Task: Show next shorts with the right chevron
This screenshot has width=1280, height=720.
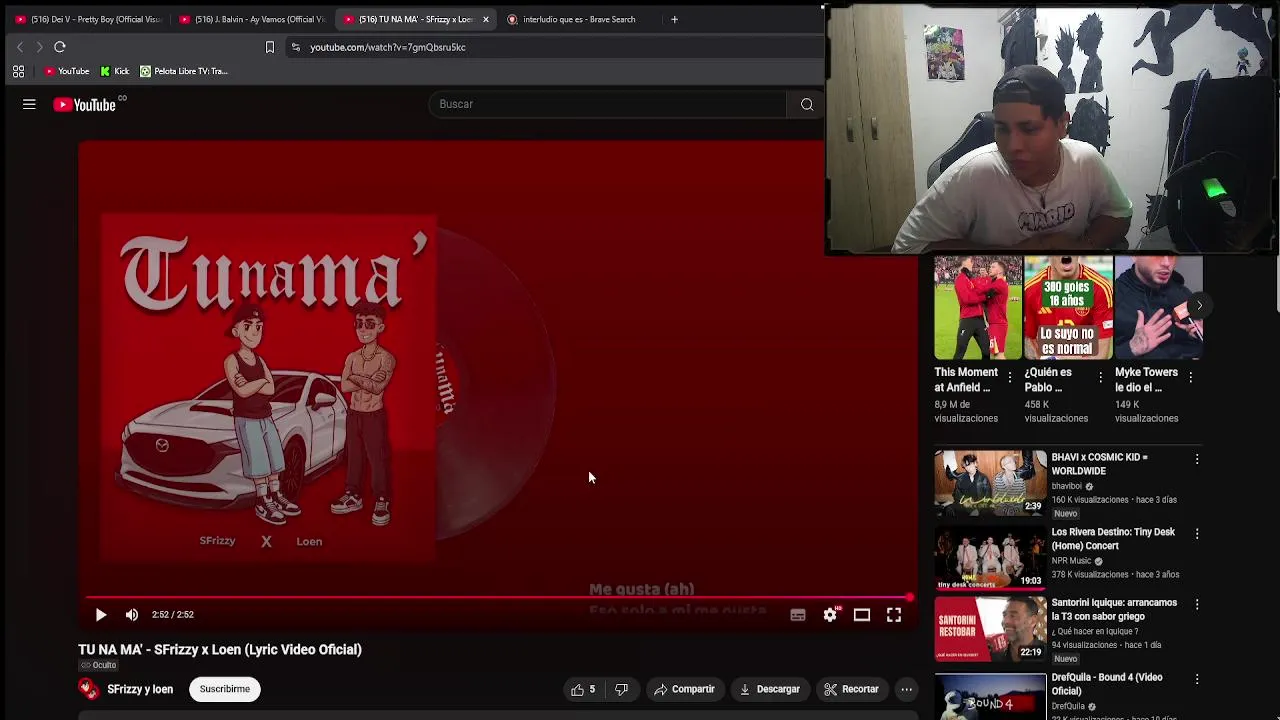Action: point(1199,306)
